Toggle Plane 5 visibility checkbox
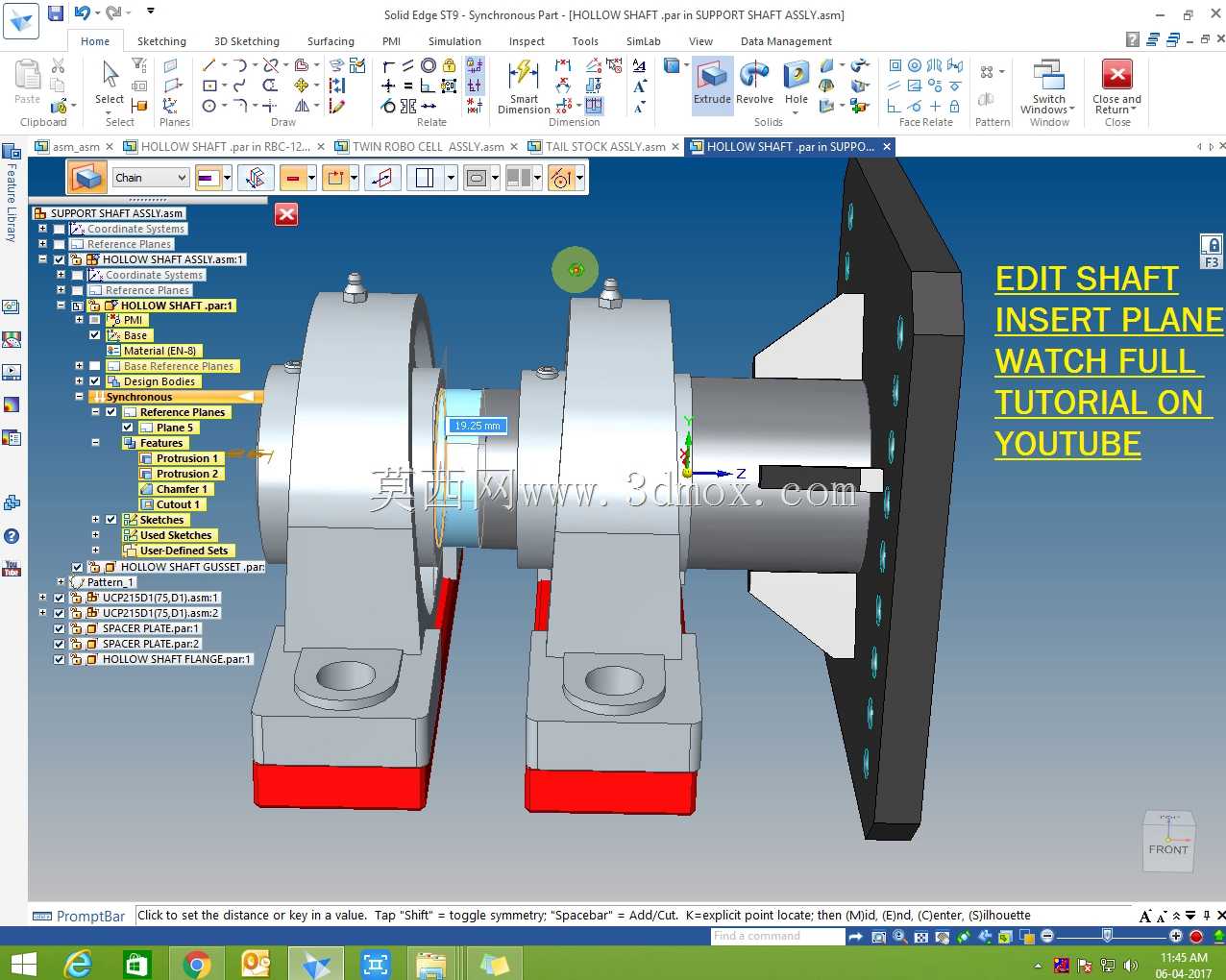The height and width of the screenshot is (980, 1226). click(x=128, y=428)
